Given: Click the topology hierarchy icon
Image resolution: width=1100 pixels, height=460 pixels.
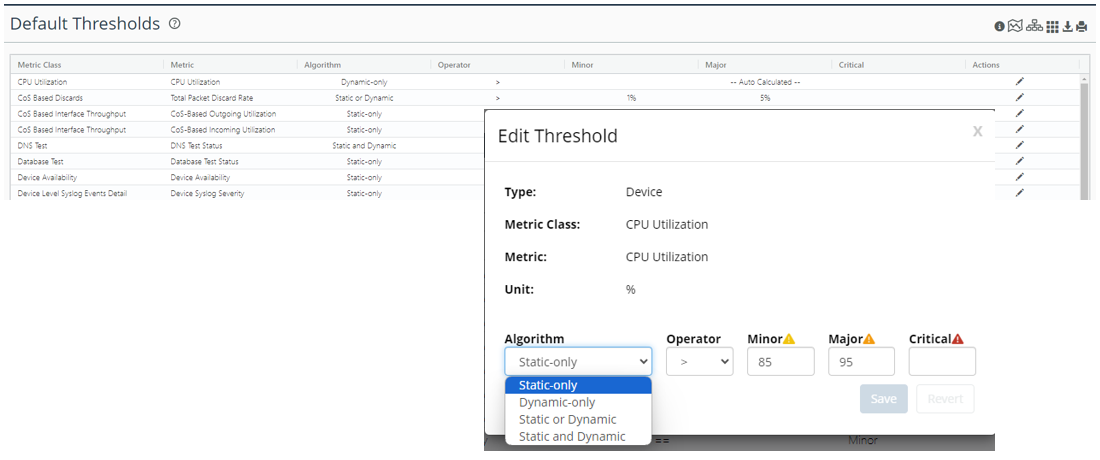Looking at the screenshot, I should 1034,27.
